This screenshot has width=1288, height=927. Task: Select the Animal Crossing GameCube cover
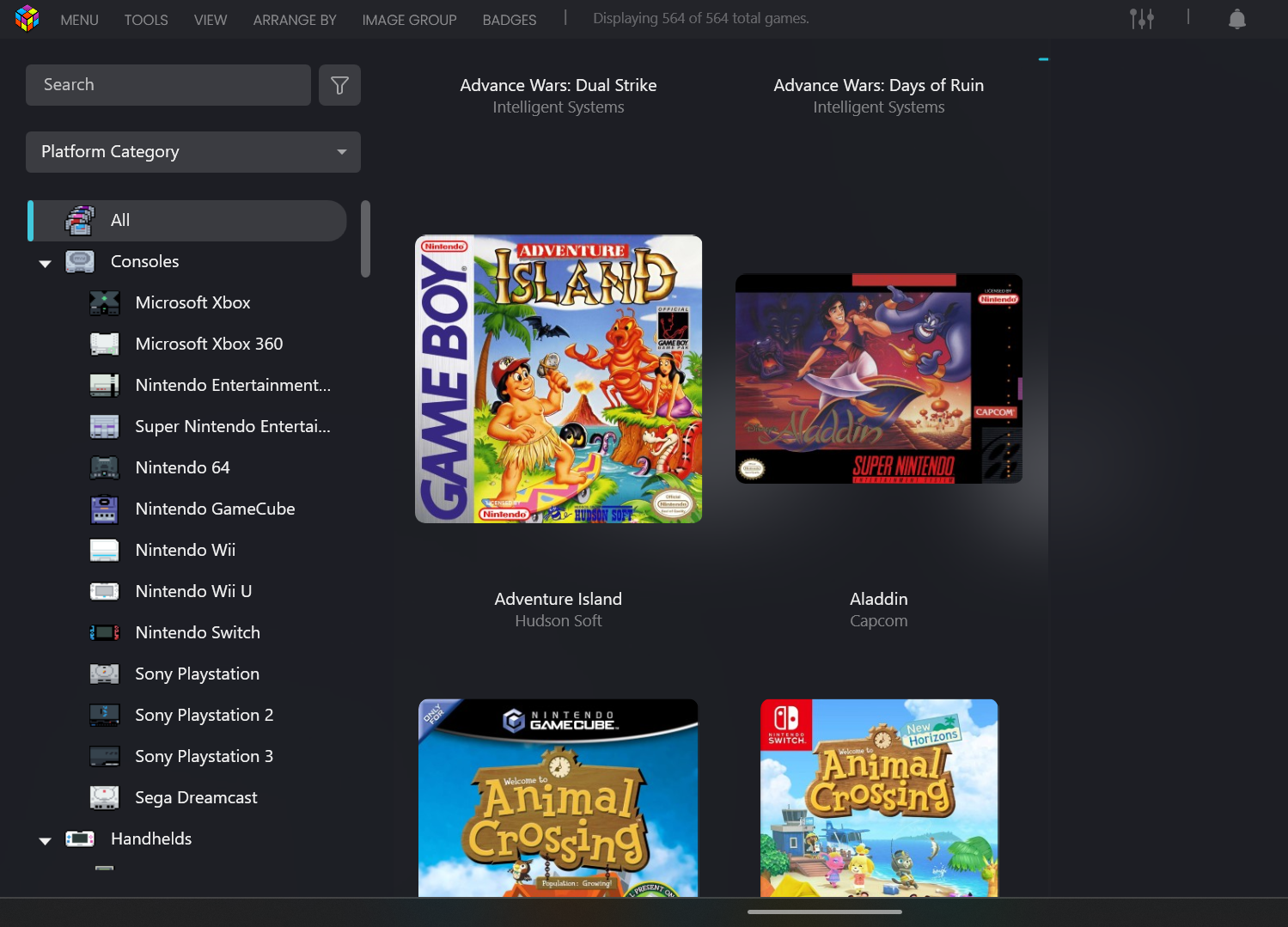pos(559,798)
